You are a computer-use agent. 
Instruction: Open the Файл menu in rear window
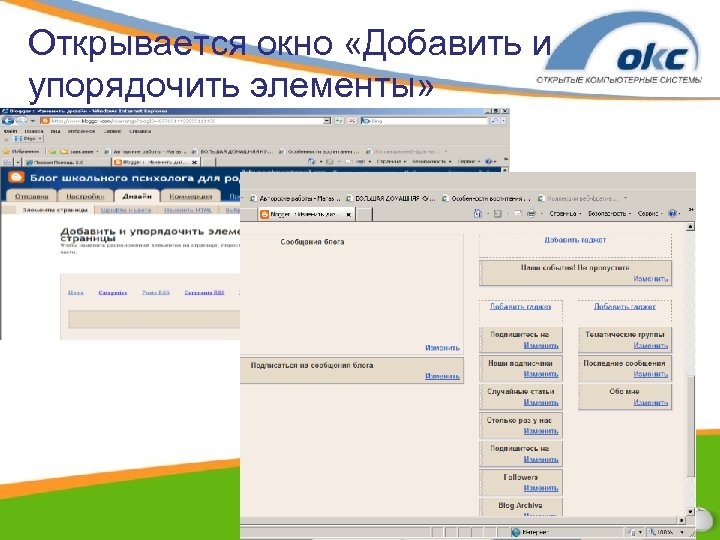click(11, 131)
